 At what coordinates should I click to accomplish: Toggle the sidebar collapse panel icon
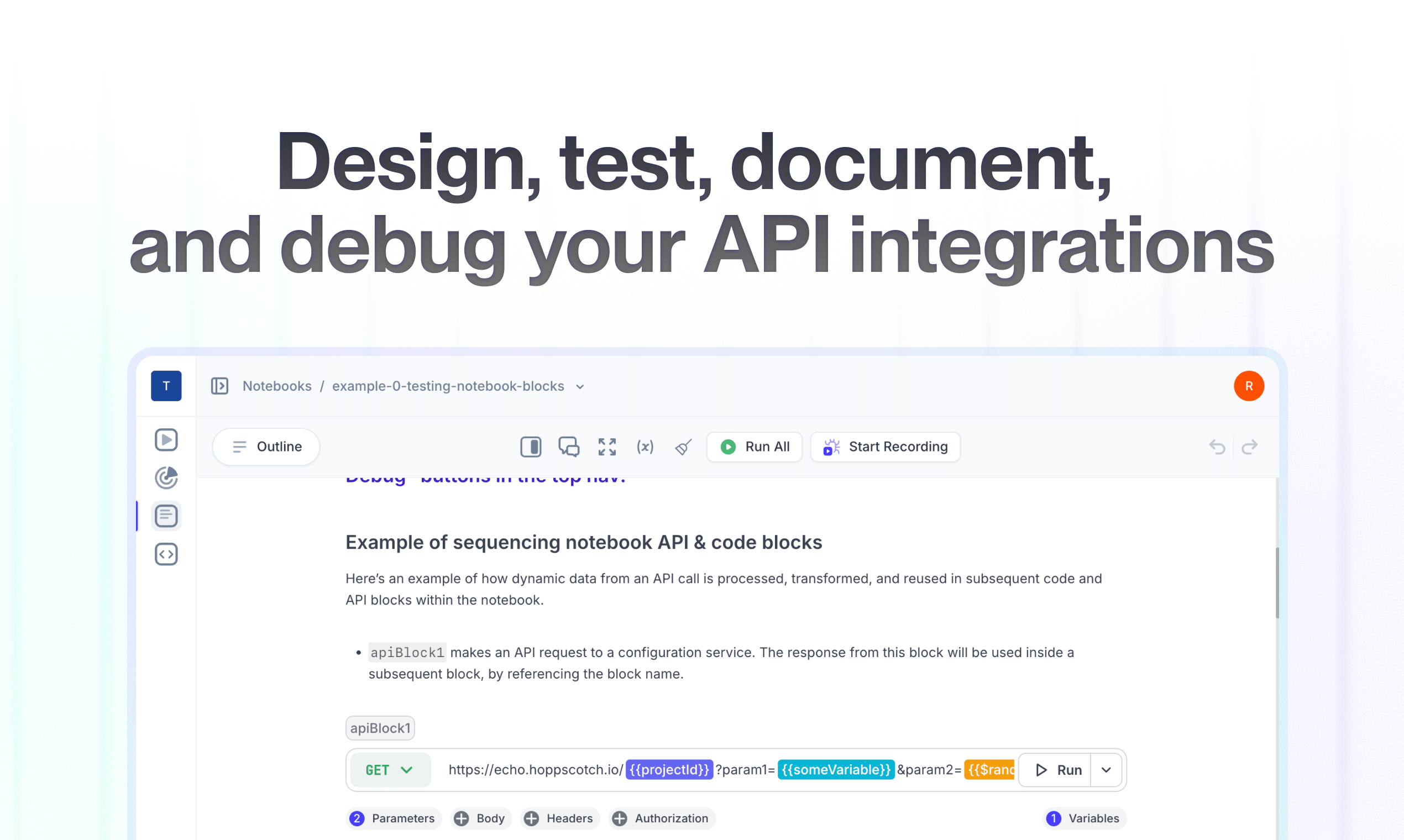coord(219,386)
